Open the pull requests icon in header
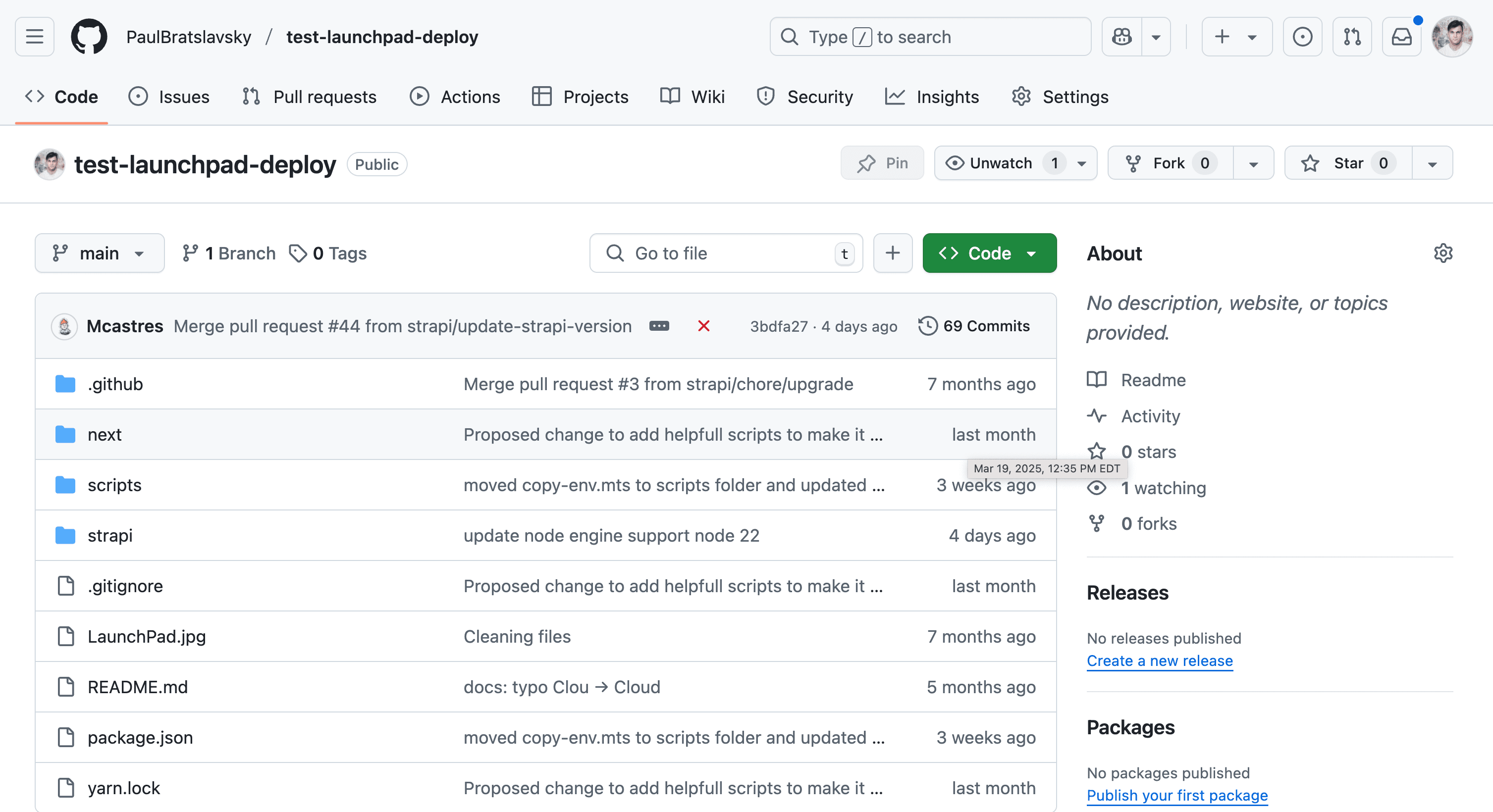Viewport: 1493px width, 812px height. 1352,37
